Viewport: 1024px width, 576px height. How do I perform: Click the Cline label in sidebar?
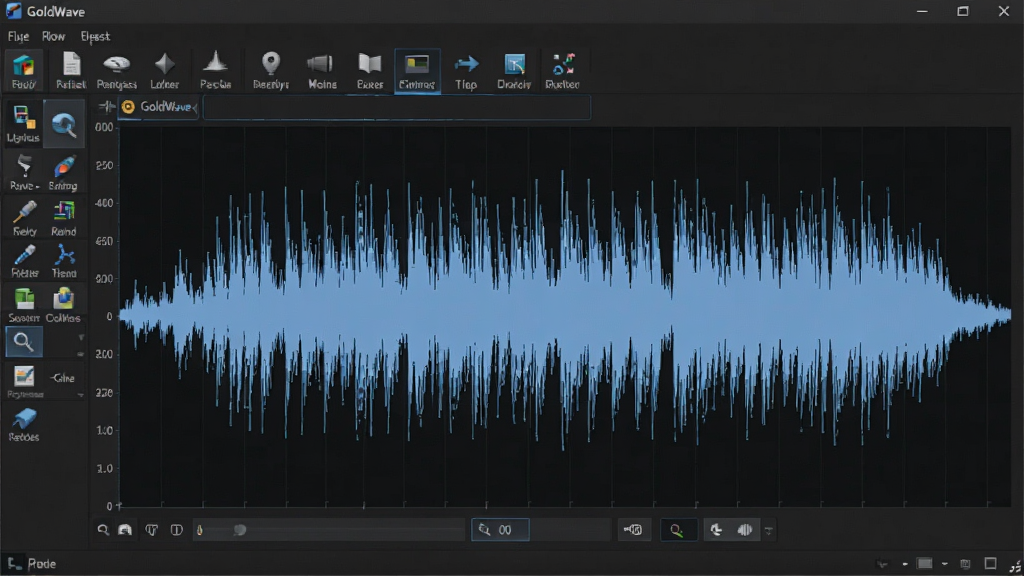coord(63,377)
